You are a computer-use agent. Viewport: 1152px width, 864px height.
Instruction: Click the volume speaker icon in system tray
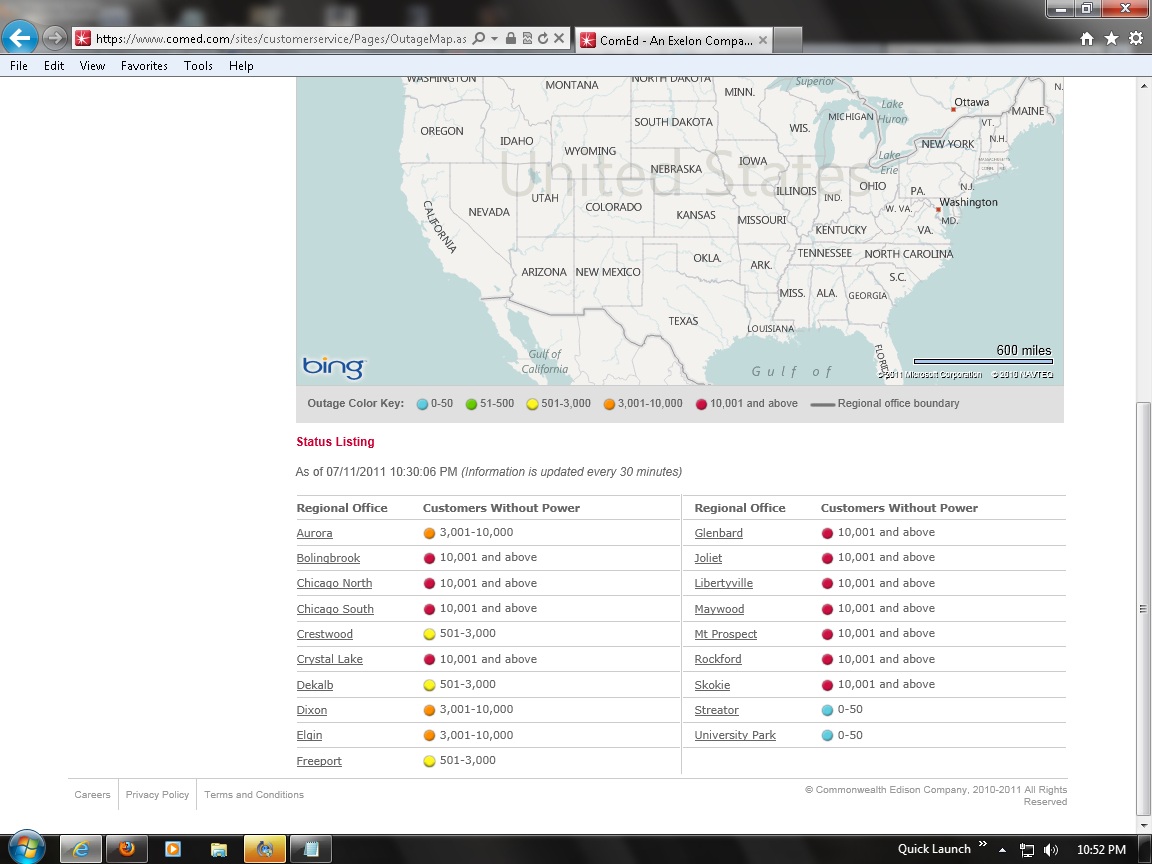click(x=1050, y=850)
